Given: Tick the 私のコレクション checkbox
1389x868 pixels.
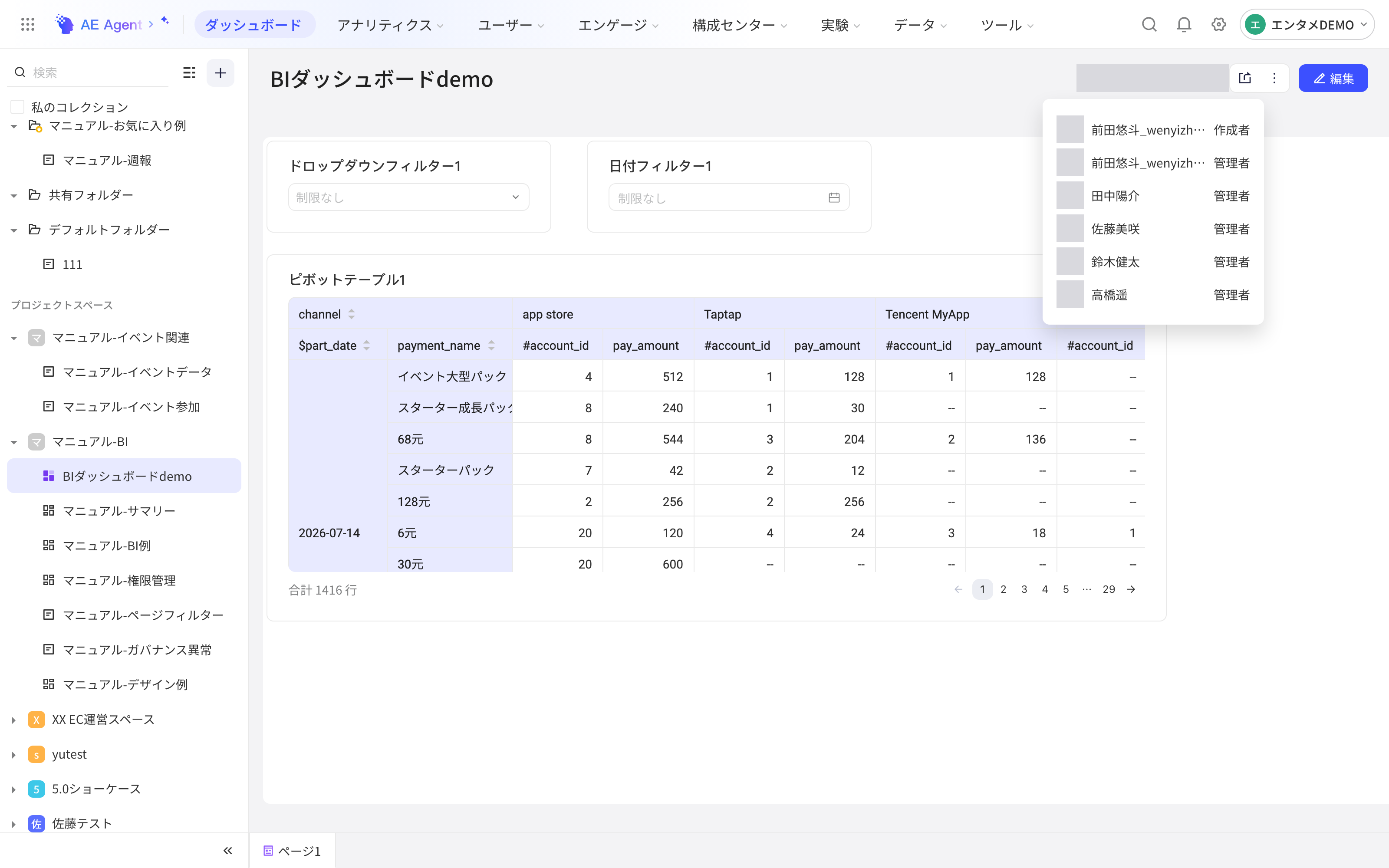Looking at the screenshot, I should (18, 107).
